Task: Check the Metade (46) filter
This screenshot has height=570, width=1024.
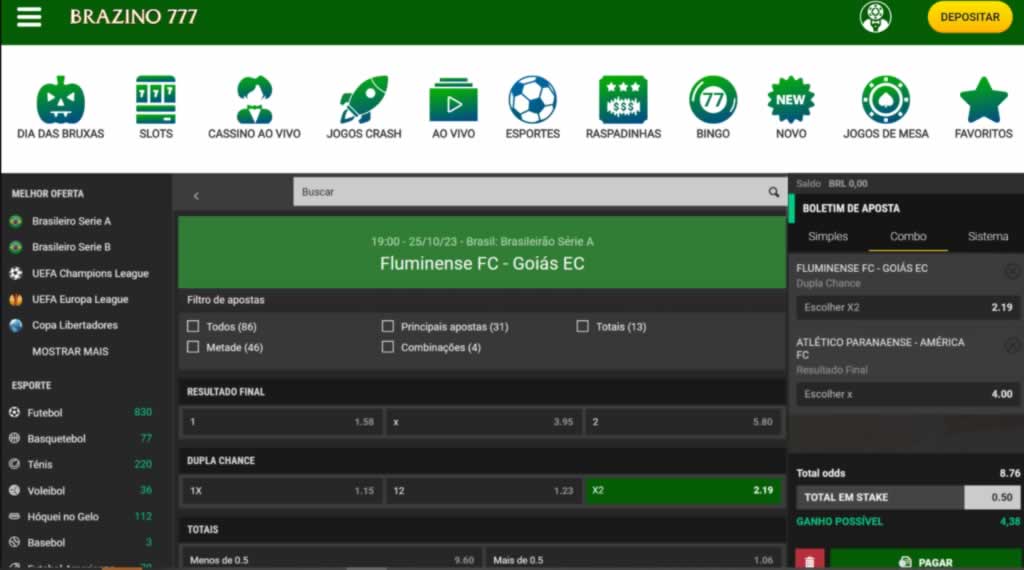Action: pos(193,347)
